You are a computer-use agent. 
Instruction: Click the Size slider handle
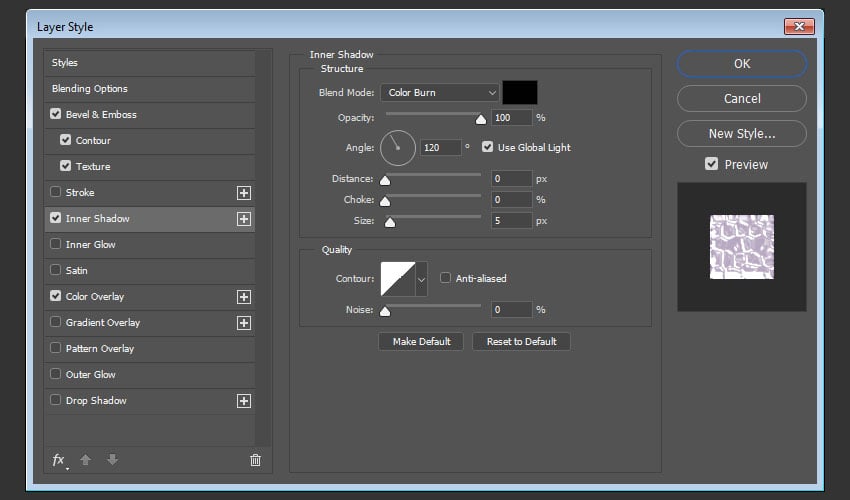[390, 222]
